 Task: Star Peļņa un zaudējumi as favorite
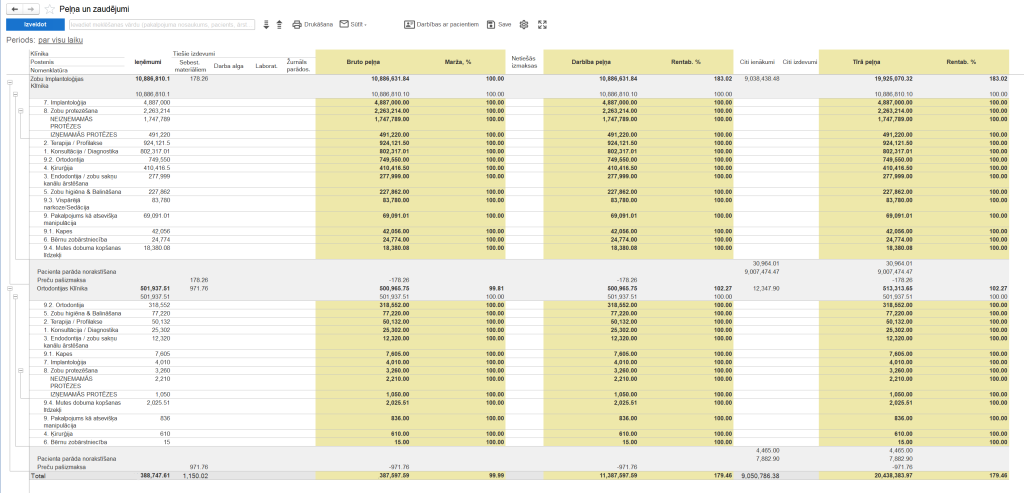[49, 8]
